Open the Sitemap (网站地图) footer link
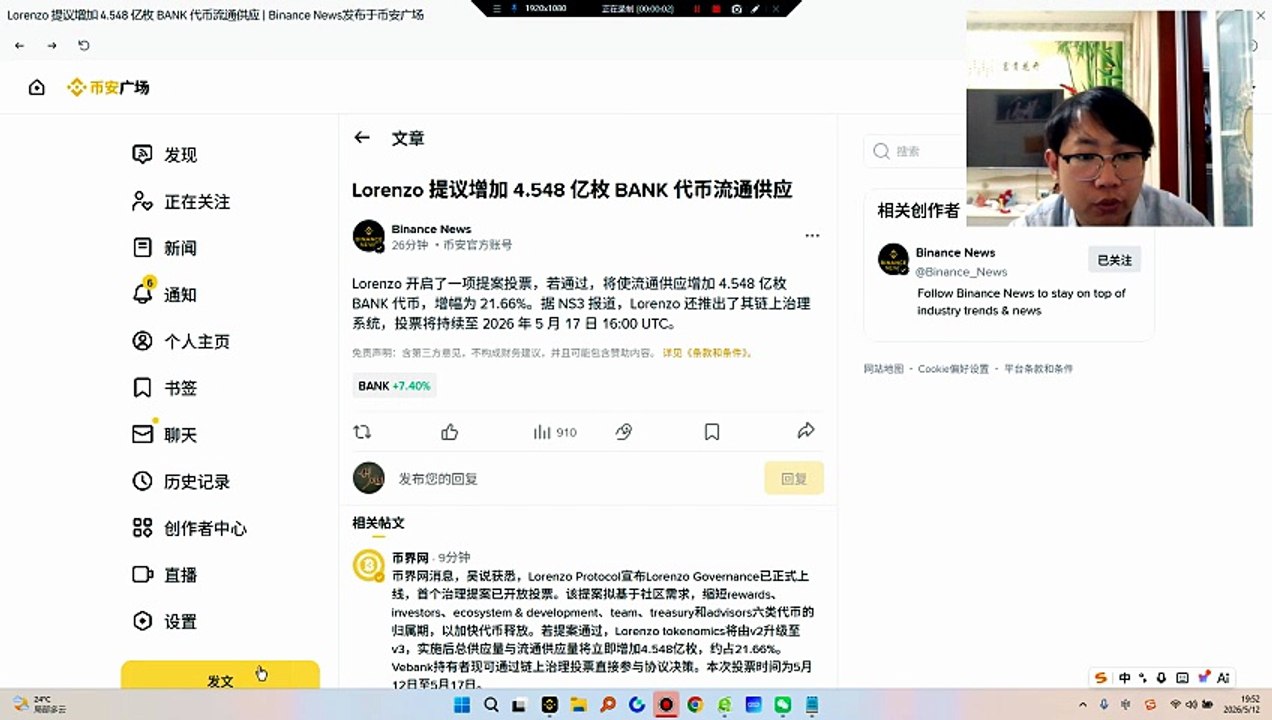This screenshot has height=720, width=1272. 883,369
